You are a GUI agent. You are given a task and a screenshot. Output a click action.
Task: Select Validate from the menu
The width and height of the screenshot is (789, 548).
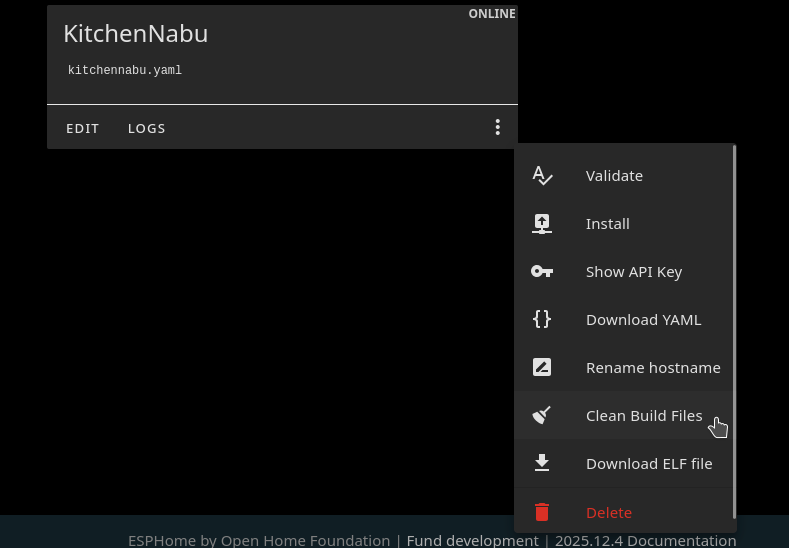614,176
